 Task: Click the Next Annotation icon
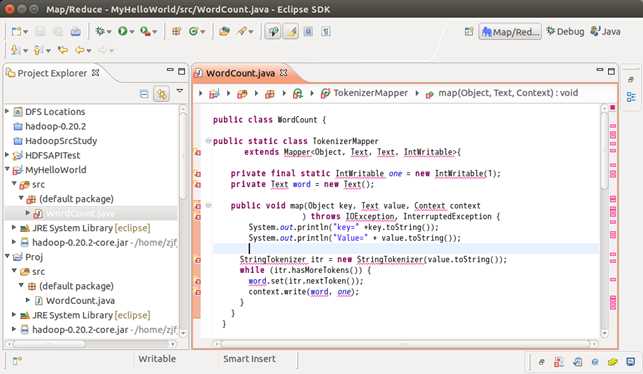pyautogui.click(x=15, y=50)
